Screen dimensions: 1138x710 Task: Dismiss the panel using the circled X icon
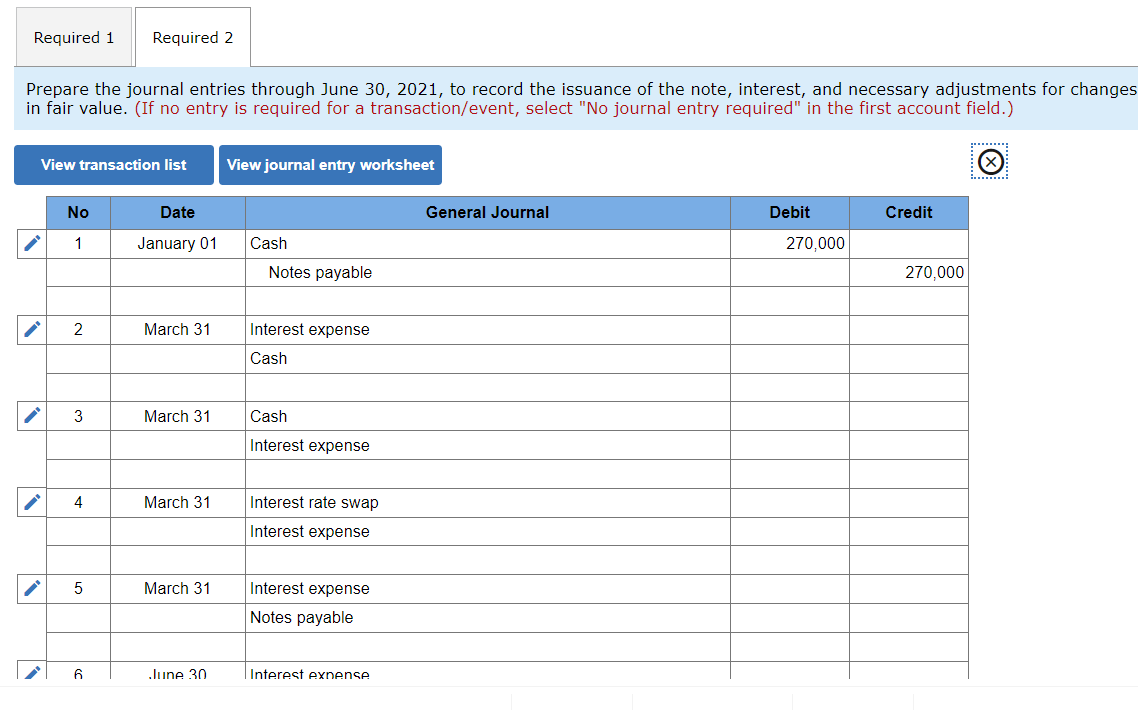pyautogui.click(x=989, y=161)
